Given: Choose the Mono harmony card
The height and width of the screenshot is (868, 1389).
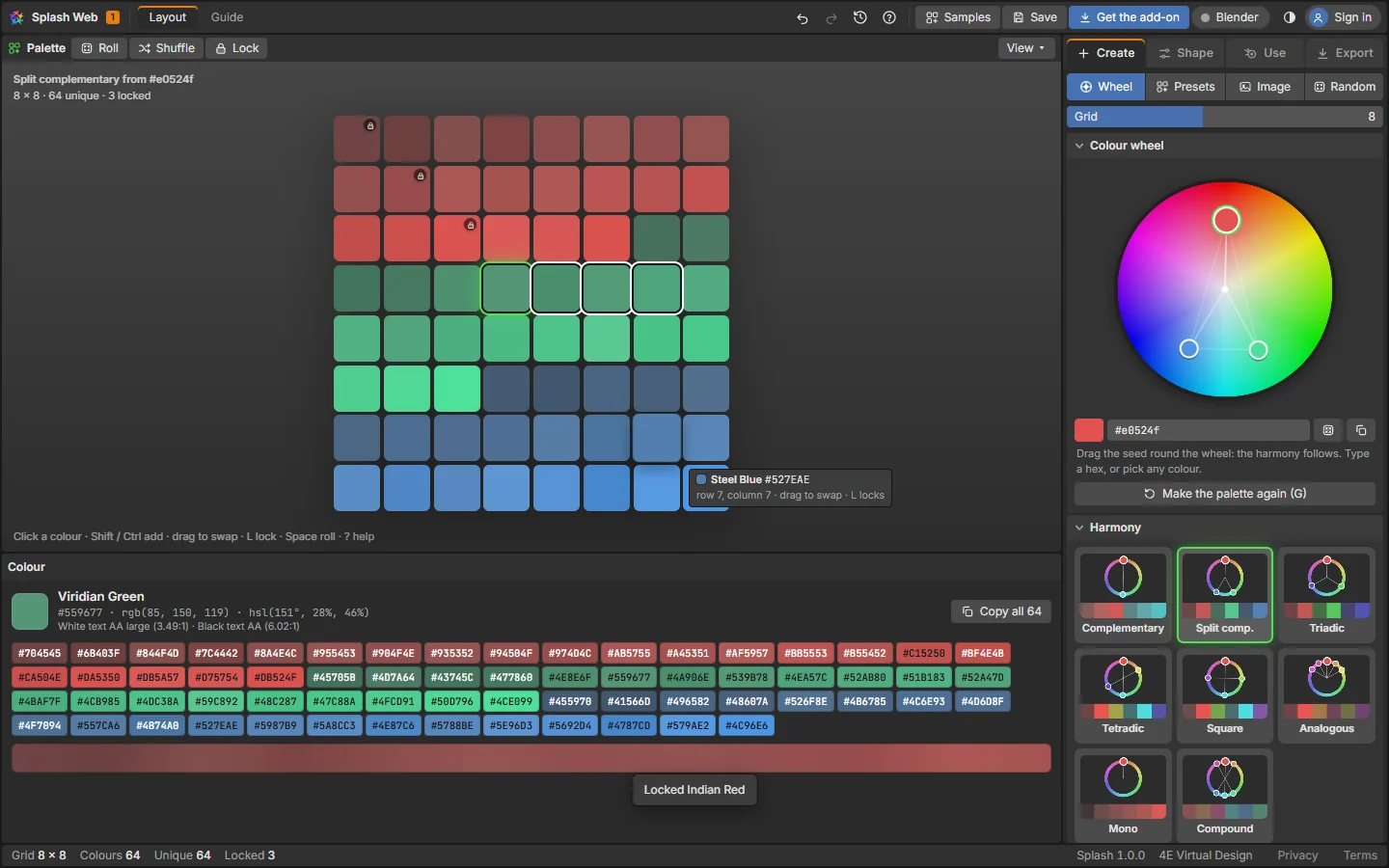Looking at the screenshot, I should point(1123,796).
